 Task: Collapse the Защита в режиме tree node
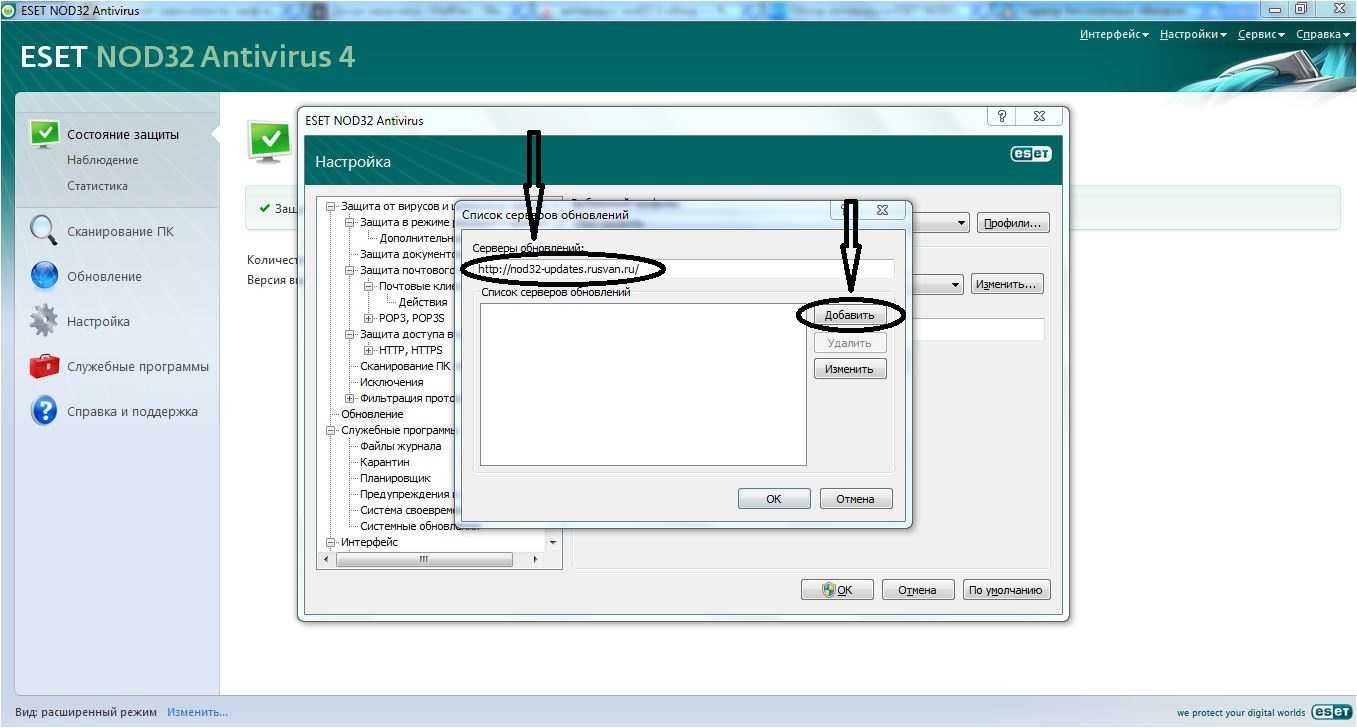[x=350, y=222]
